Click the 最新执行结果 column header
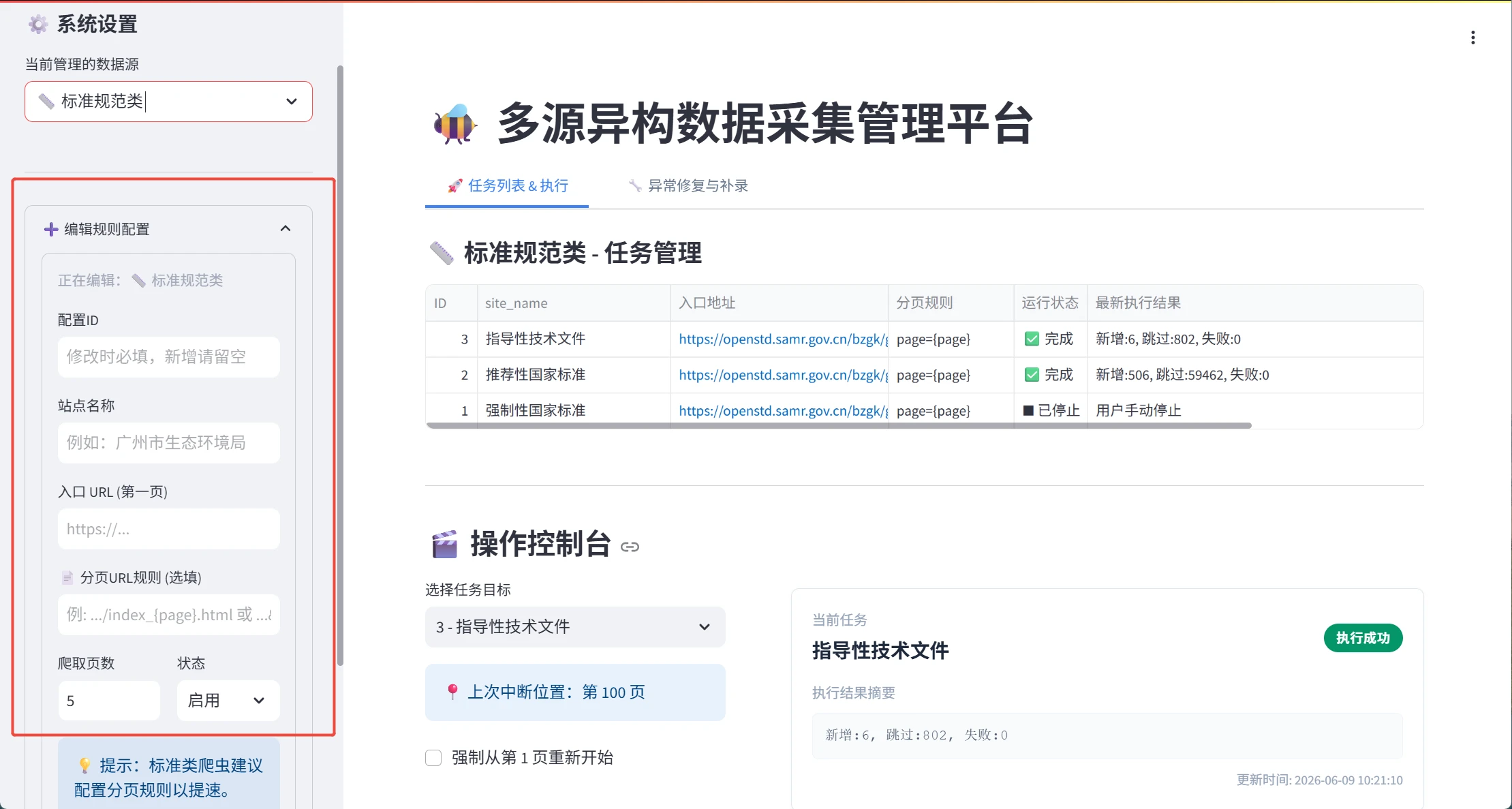 tap(1254, 303)
